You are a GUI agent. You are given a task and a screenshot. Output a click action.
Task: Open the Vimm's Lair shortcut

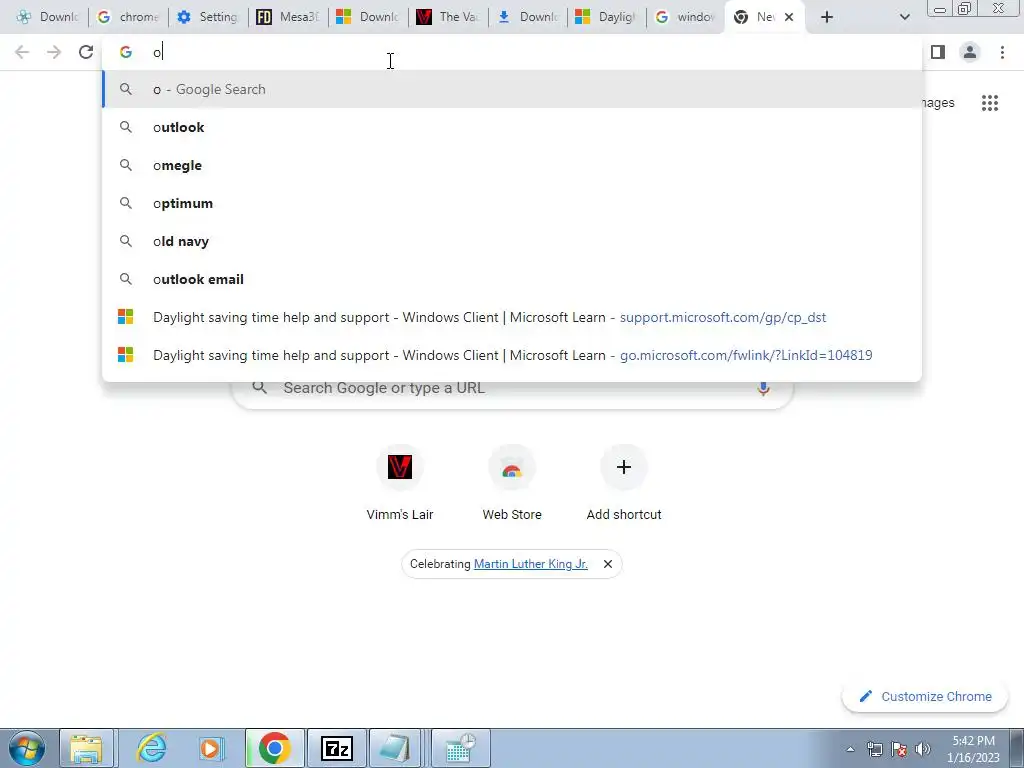coord(400,483)
